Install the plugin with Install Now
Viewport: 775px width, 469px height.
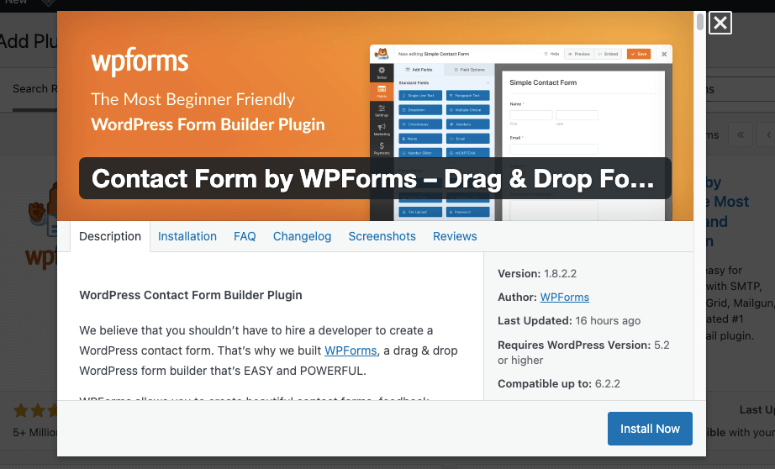[x=650, y=428]
